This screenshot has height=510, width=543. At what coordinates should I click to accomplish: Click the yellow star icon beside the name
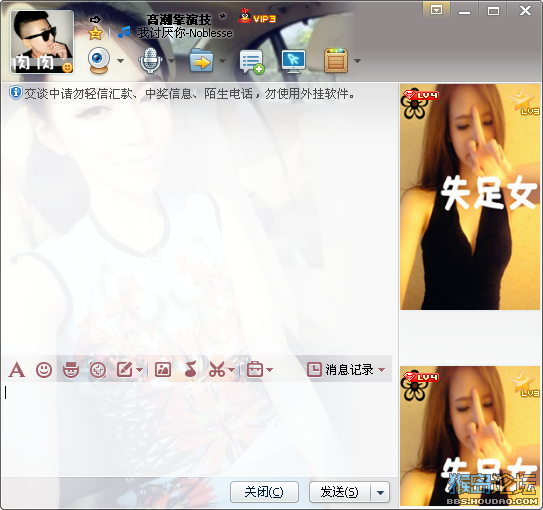(x=95, y=33)
